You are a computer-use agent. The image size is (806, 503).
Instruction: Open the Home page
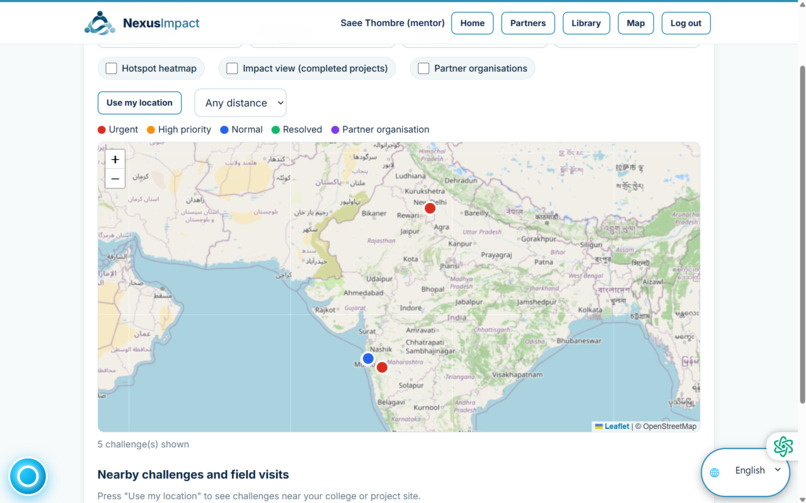[x=472, y=23]
